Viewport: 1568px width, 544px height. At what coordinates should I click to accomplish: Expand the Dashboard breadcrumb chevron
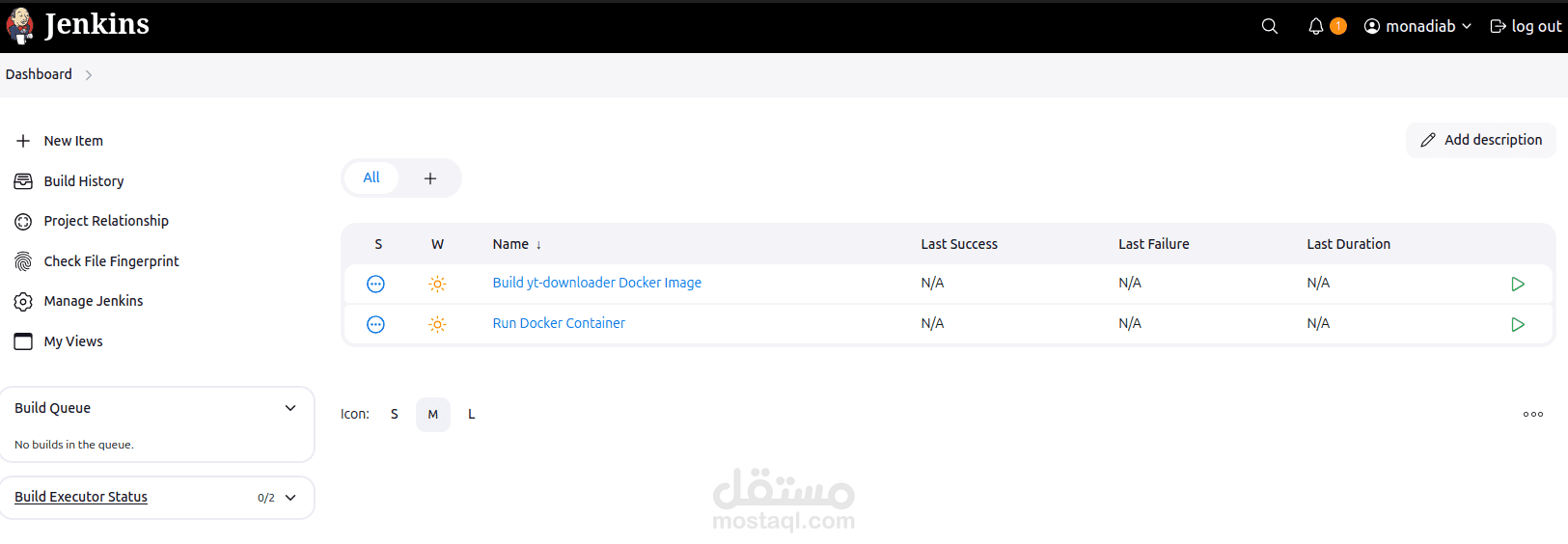point(89,74)
